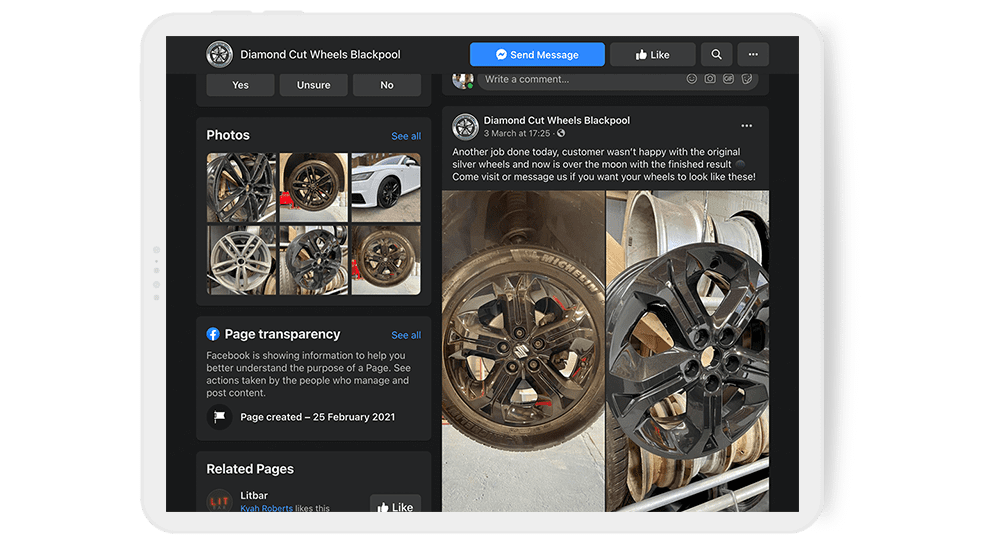Open the bronze wheel photo thumbnail
Screen dimensions: 1000x544
pos(386,260)
